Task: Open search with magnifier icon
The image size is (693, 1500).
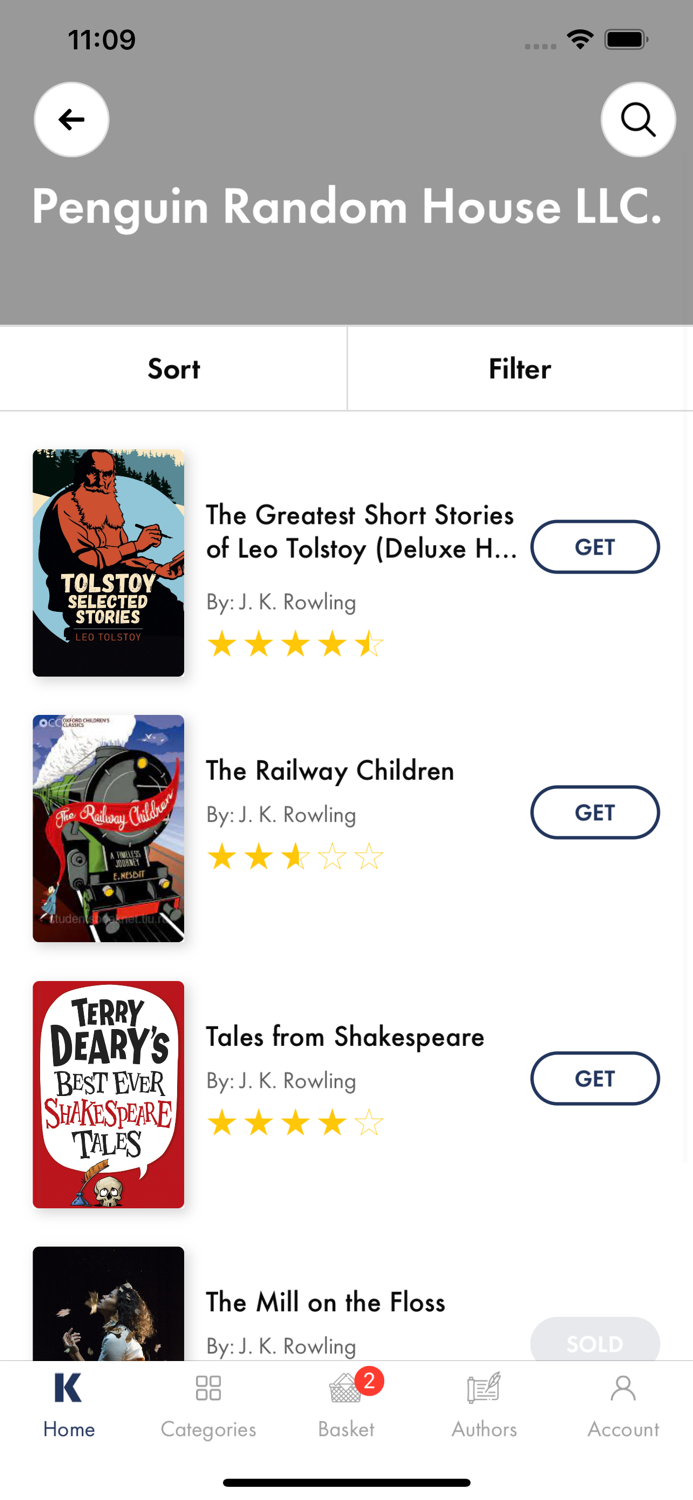Action: [x=638, y=120]
